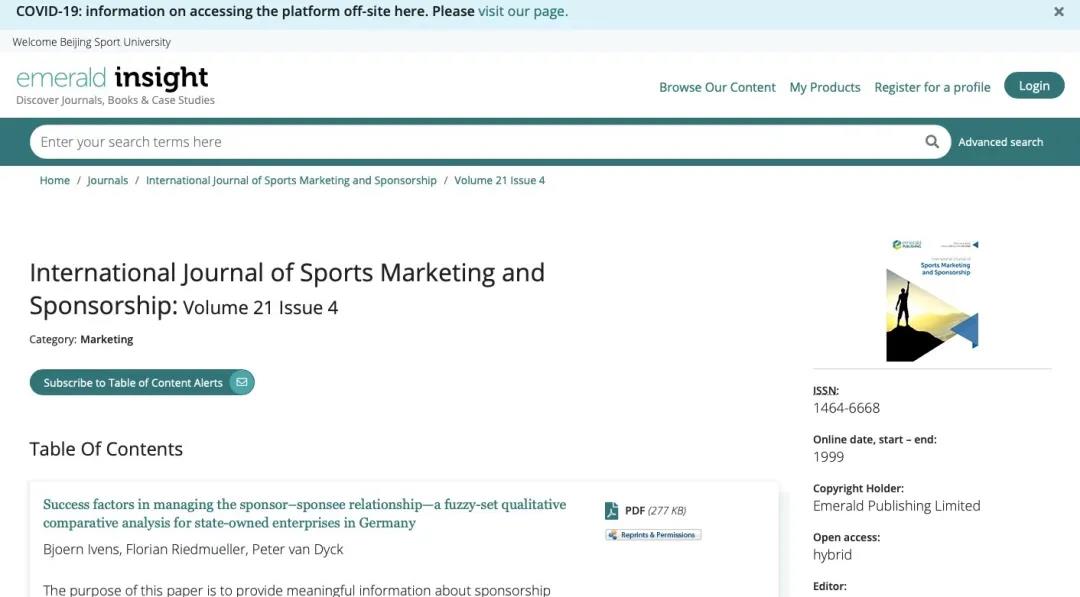This screenshot has width=1080, height=597.
Task: Open the Journals breadcrumb link
Action: (107, 180)
